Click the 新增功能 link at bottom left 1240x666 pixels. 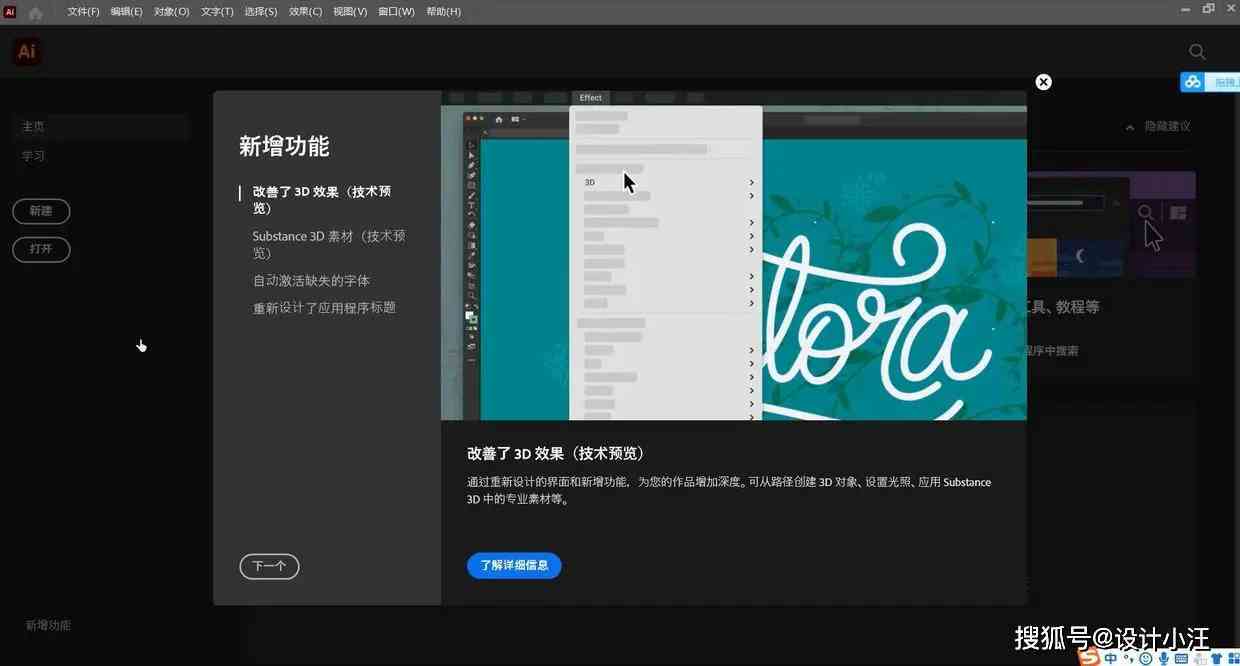[x=48, y=625]
